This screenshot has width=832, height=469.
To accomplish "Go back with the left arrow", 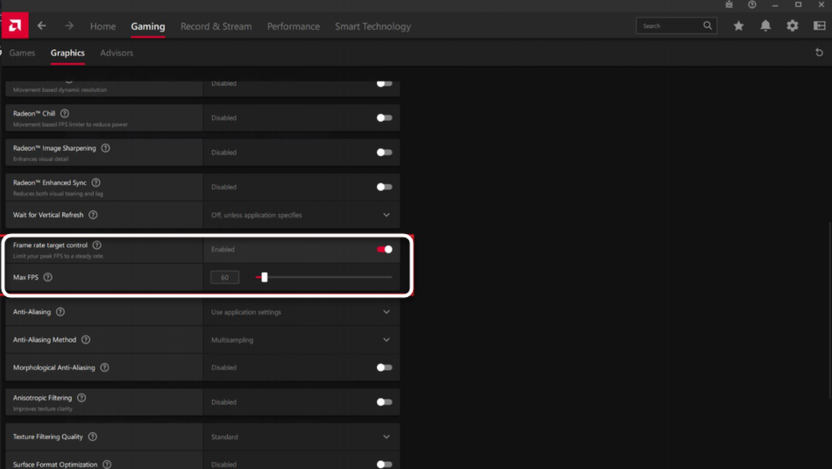I will tap(42, 26).
